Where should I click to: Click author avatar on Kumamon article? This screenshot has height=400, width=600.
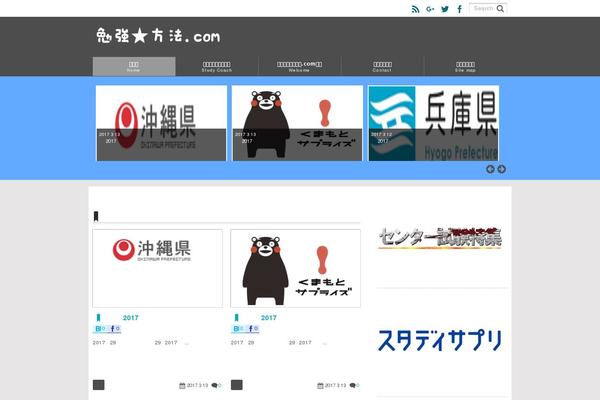click(x=237, y=385)
